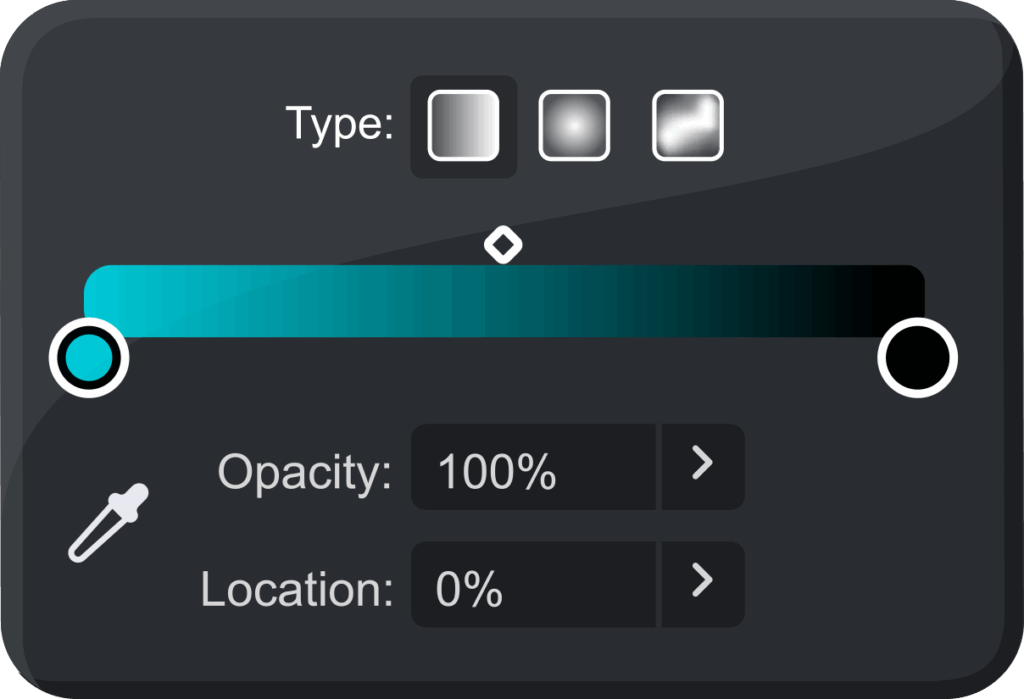Click the Type label
Screen dimensions: 1024x699
point(340,125)
